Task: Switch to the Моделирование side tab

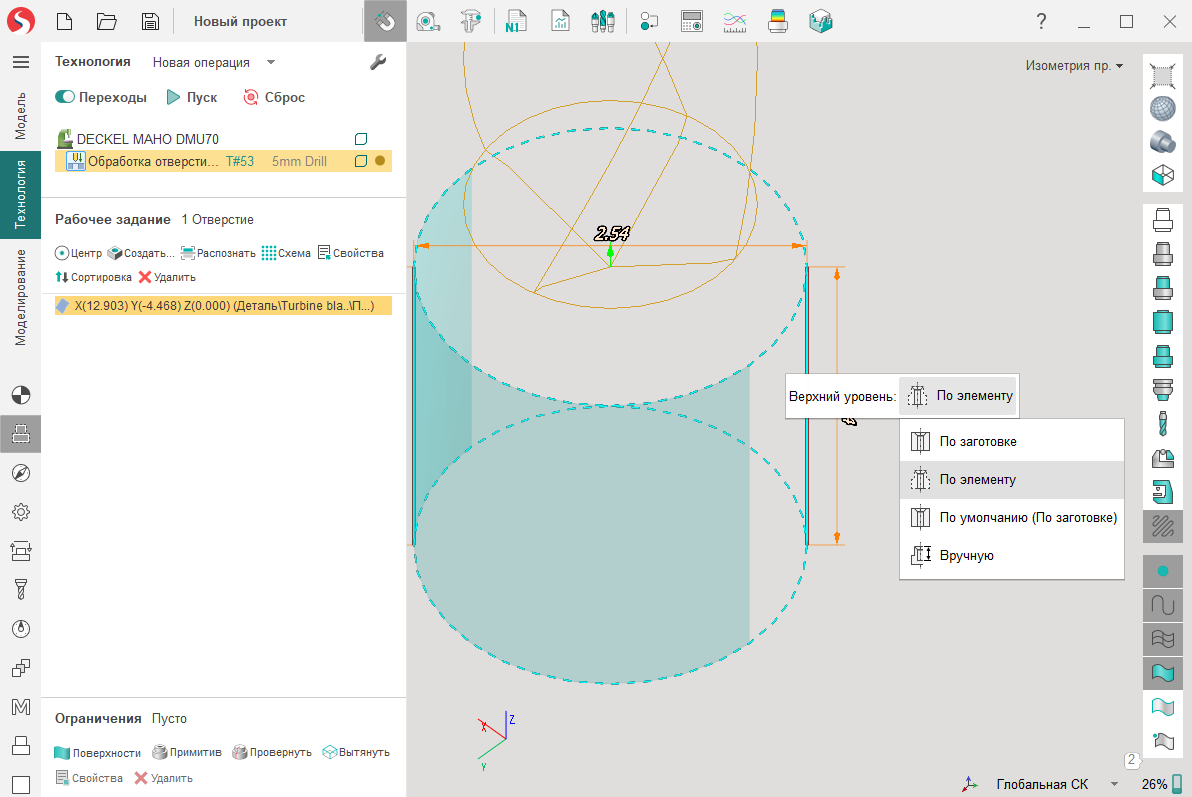Action: [x=20, y=298]
